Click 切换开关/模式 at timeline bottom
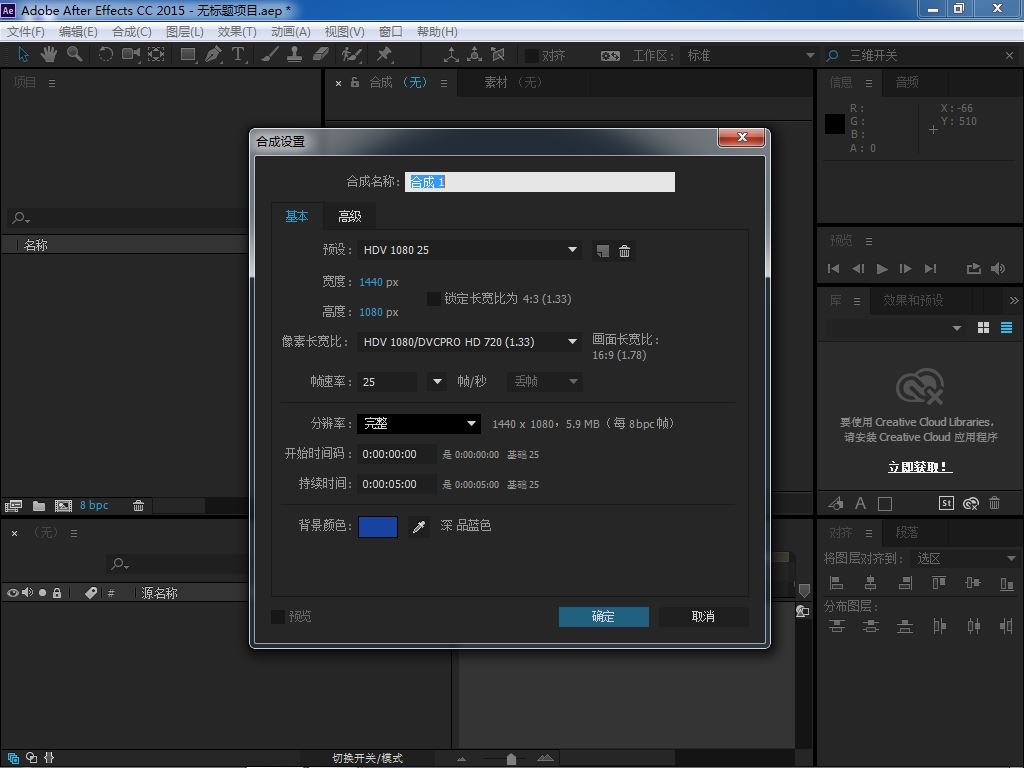The image size is (1024, 768). coord(367,758)
